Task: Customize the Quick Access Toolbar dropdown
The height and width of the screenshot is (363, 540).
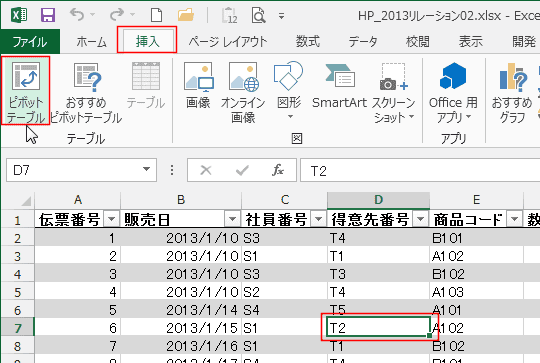Action: click(281, 16)
